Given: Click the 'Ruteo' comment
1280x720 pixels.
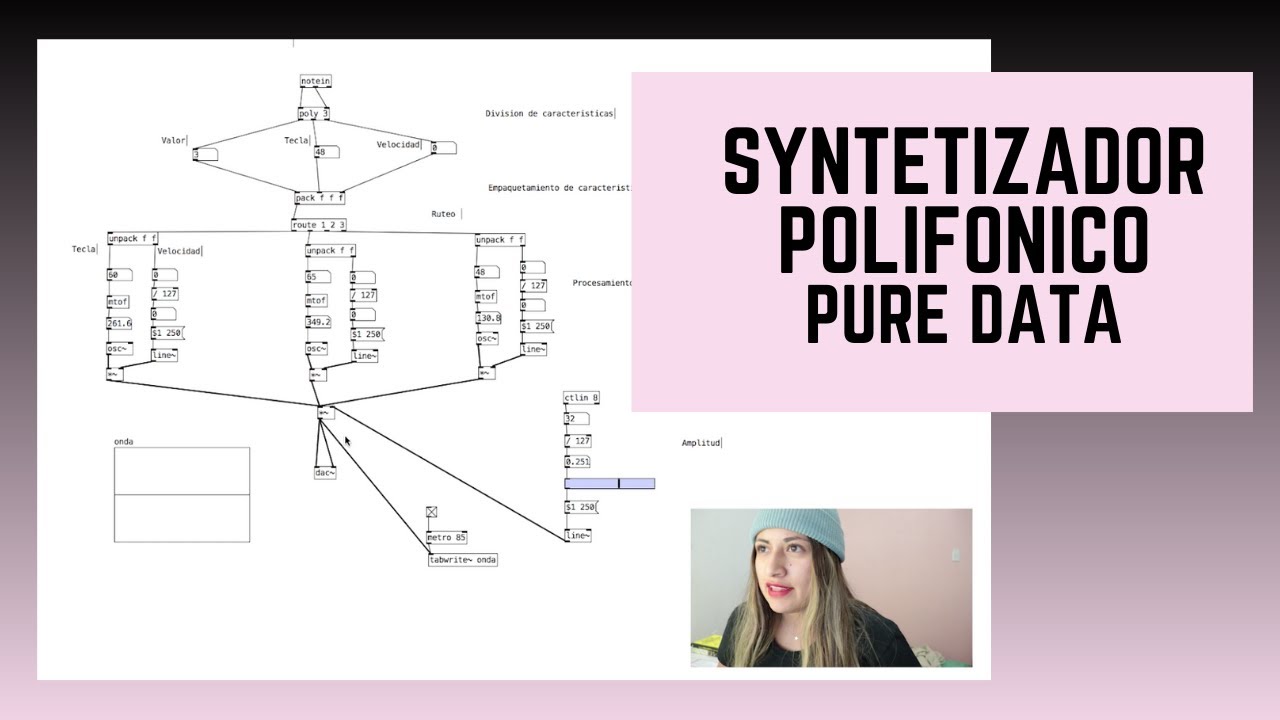Looking at the screenshot, I should pyautogui.click(x=443, y=214).
